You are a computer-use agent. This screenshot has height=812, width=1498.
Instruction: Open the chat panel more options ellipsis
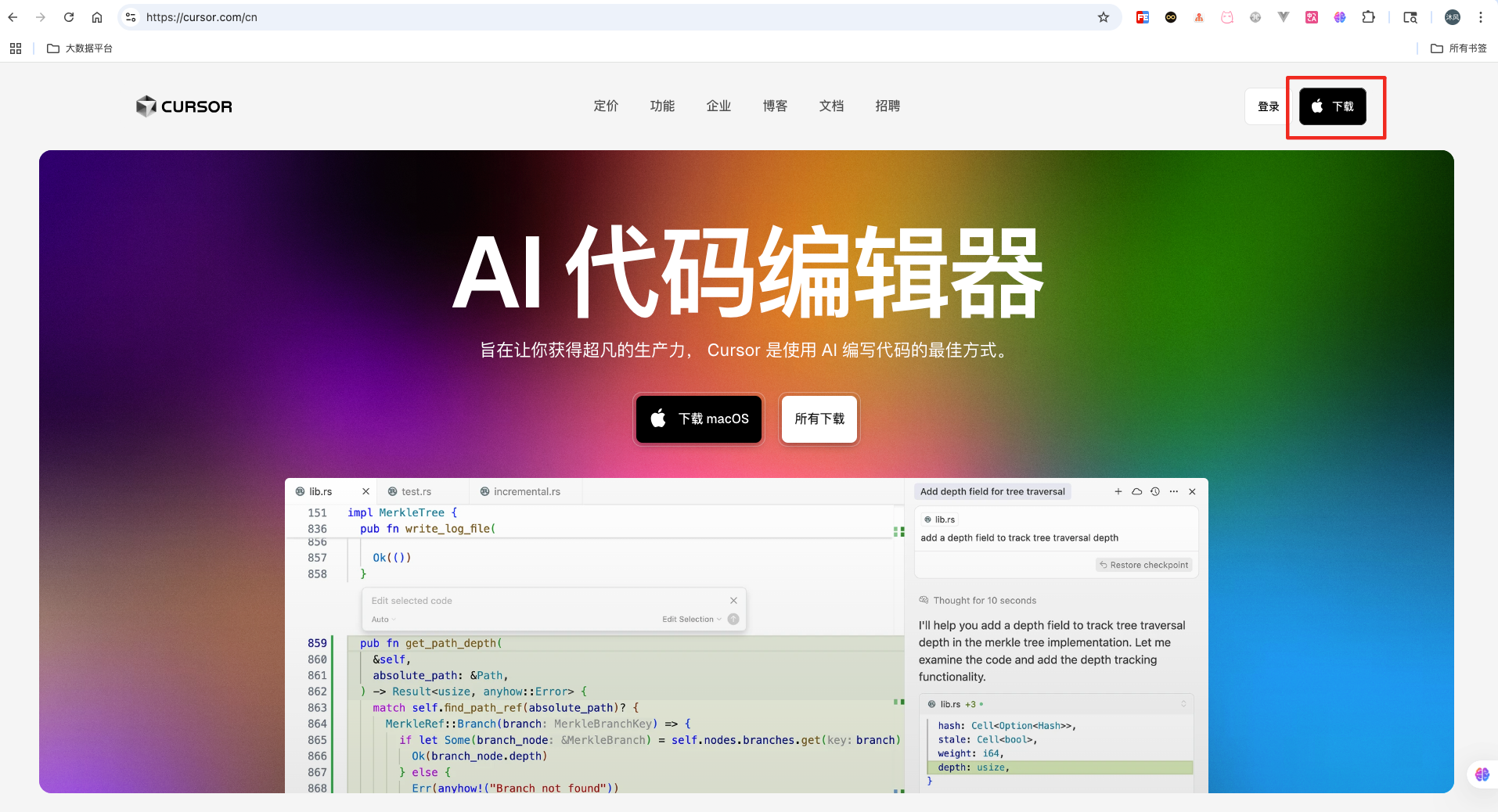point(1174,491)
